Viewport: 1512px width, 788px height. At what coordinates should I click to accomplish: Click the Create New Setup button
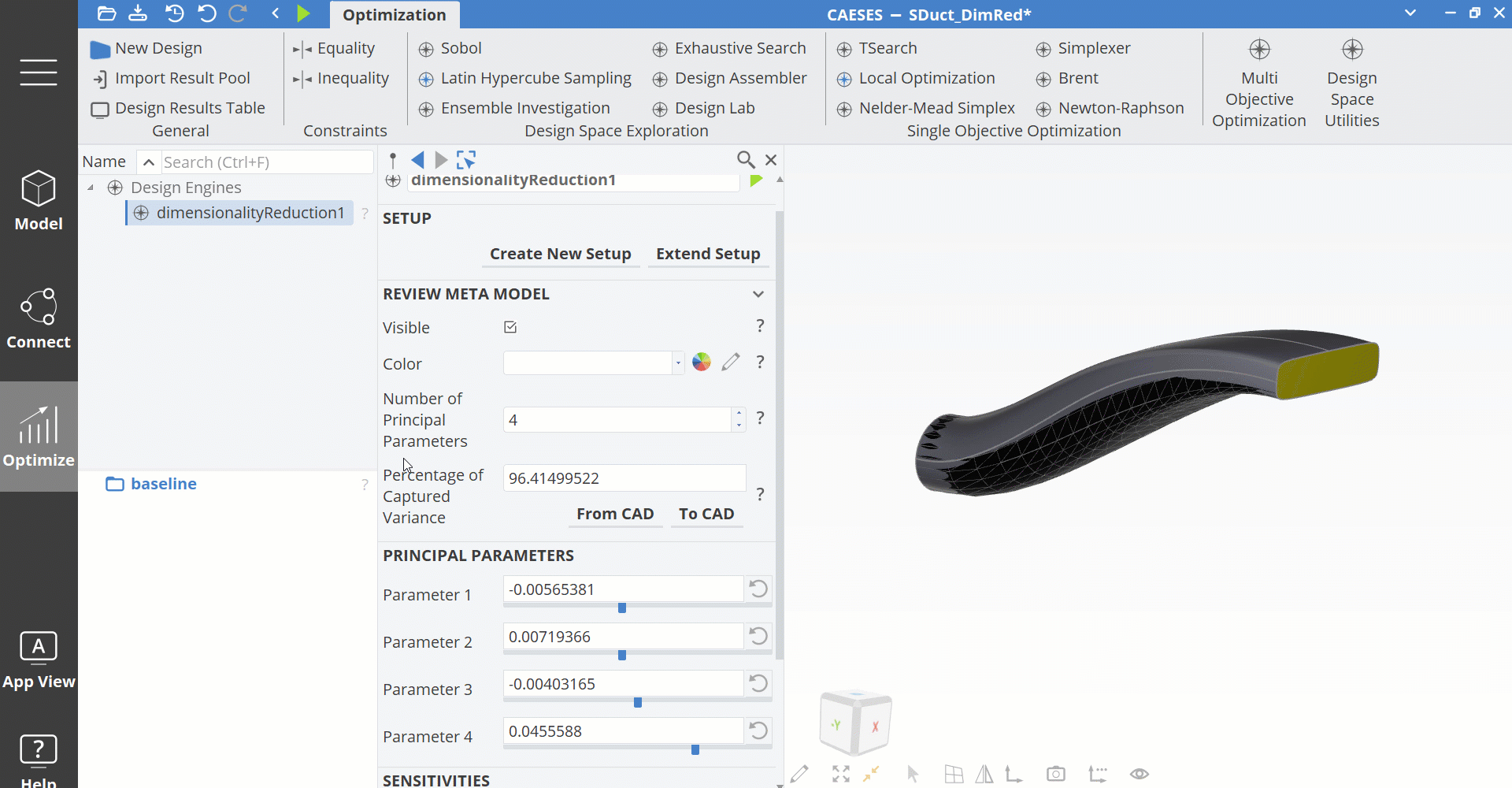click(561, 254)
